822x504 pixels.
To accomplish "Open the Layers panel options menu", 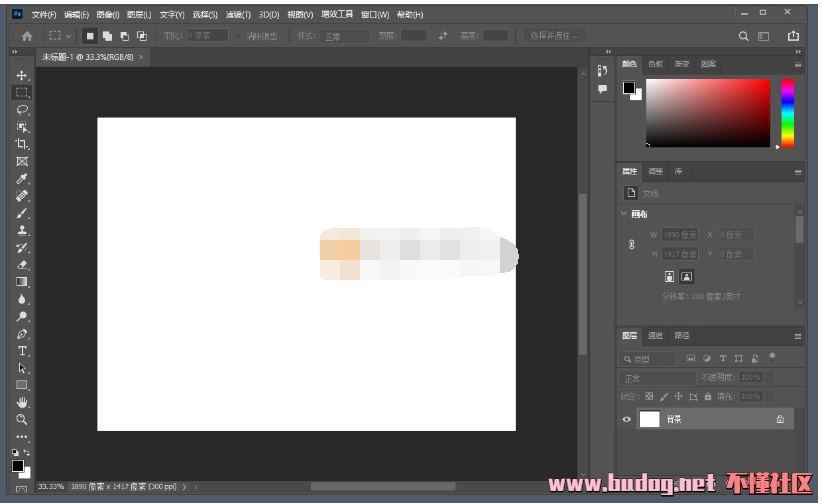I will 798,336.
